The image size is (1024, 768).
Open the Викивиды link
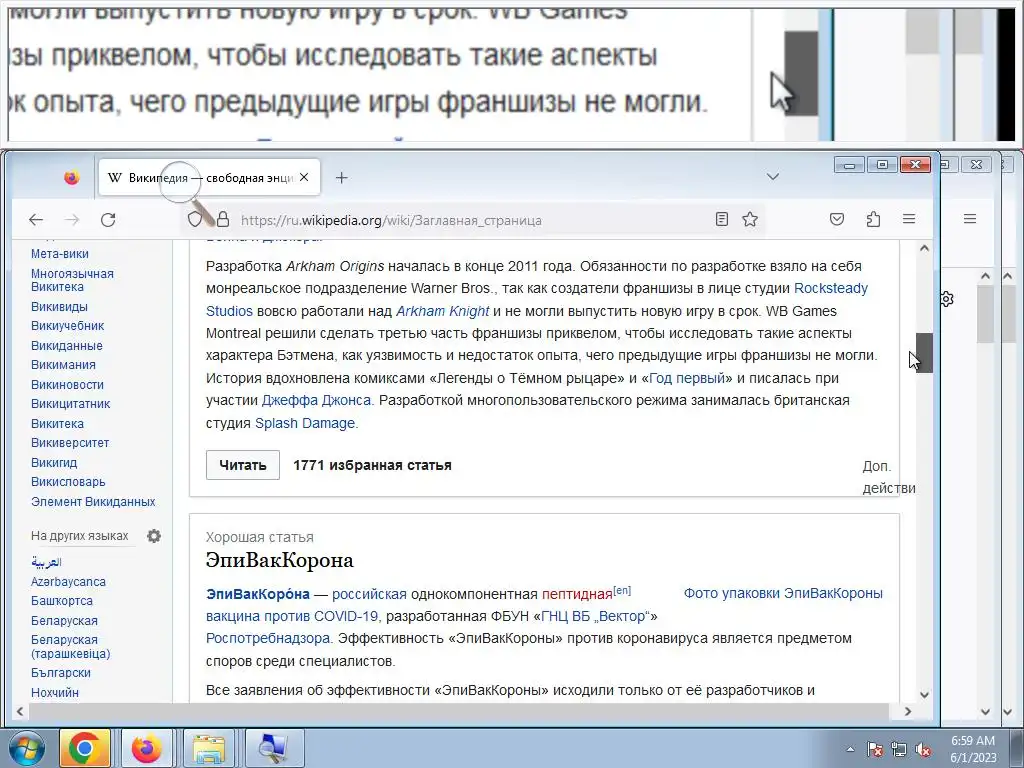click(59, 306)
